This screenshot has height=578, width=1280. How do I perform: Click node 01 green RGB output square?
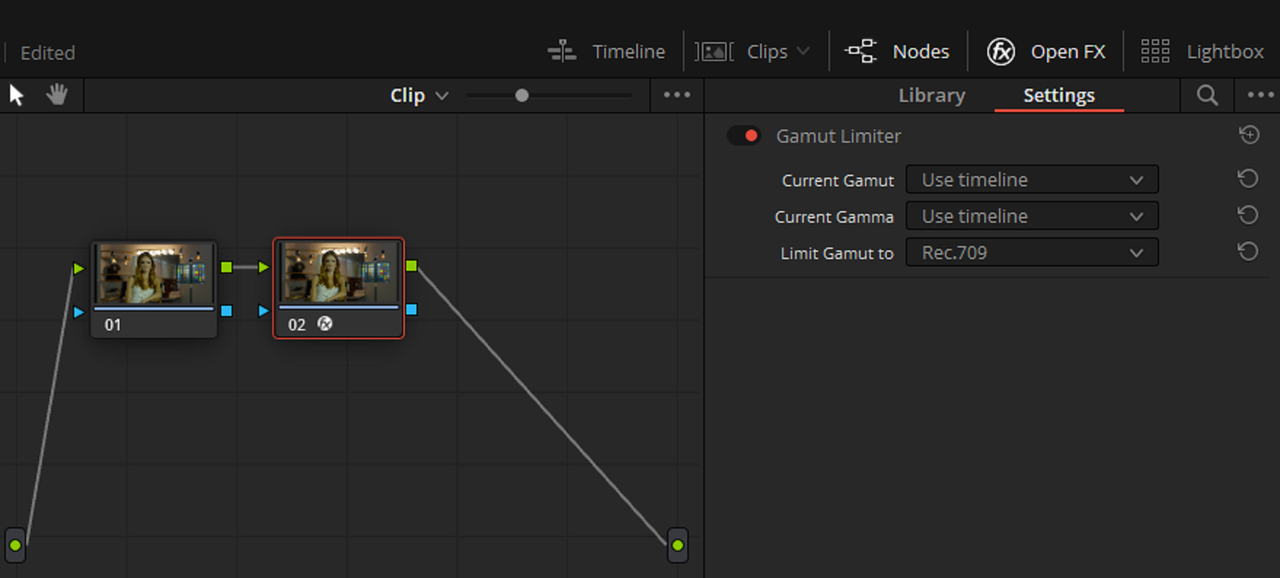pos(226,267)
